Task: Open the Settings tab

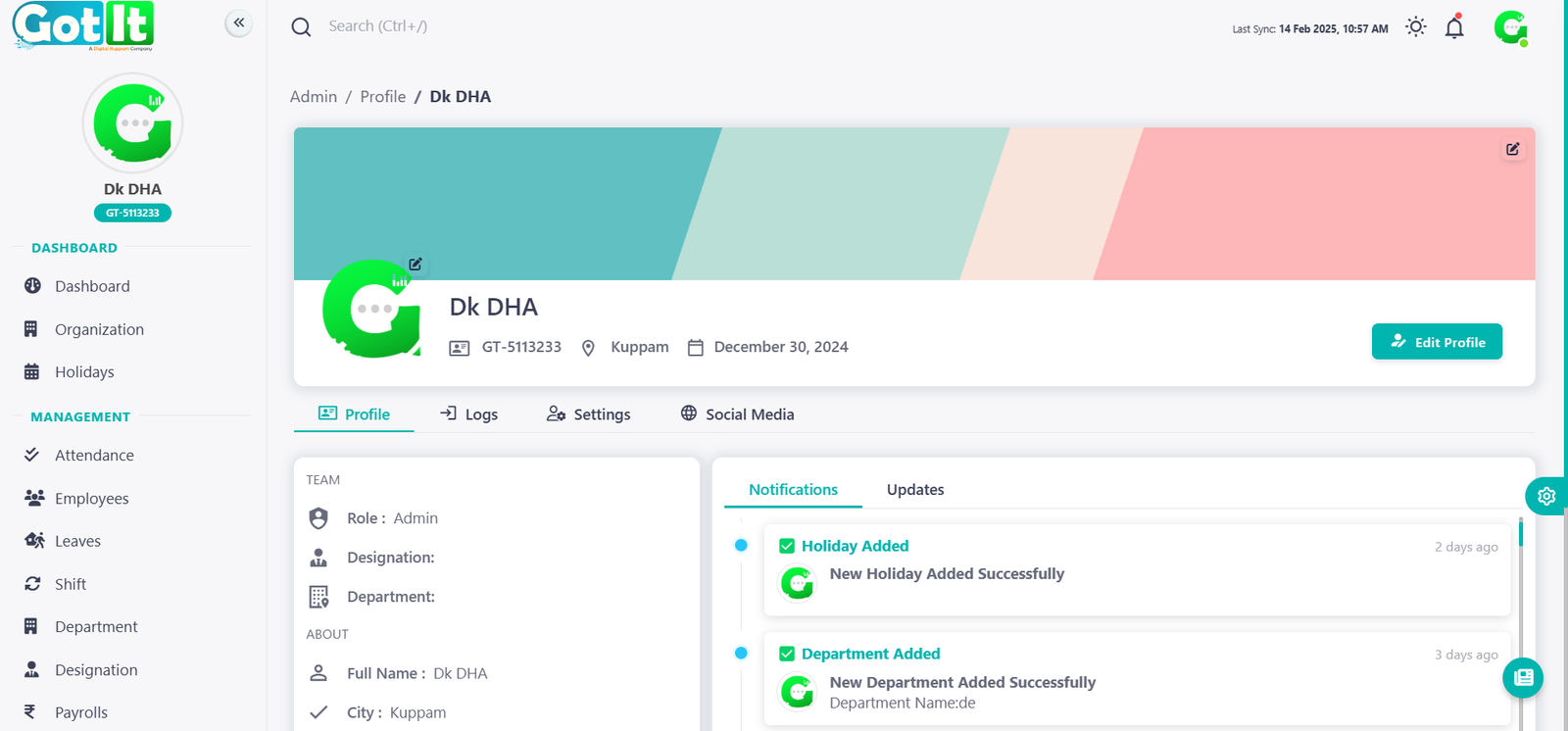Action: click(588, 414)
